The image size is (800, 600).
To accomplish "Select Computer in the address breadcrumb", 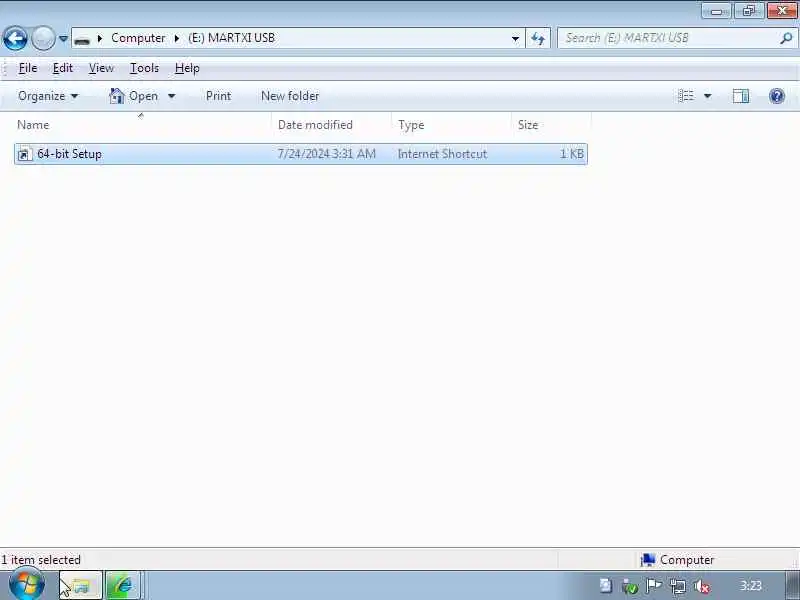I will [138, 38].
